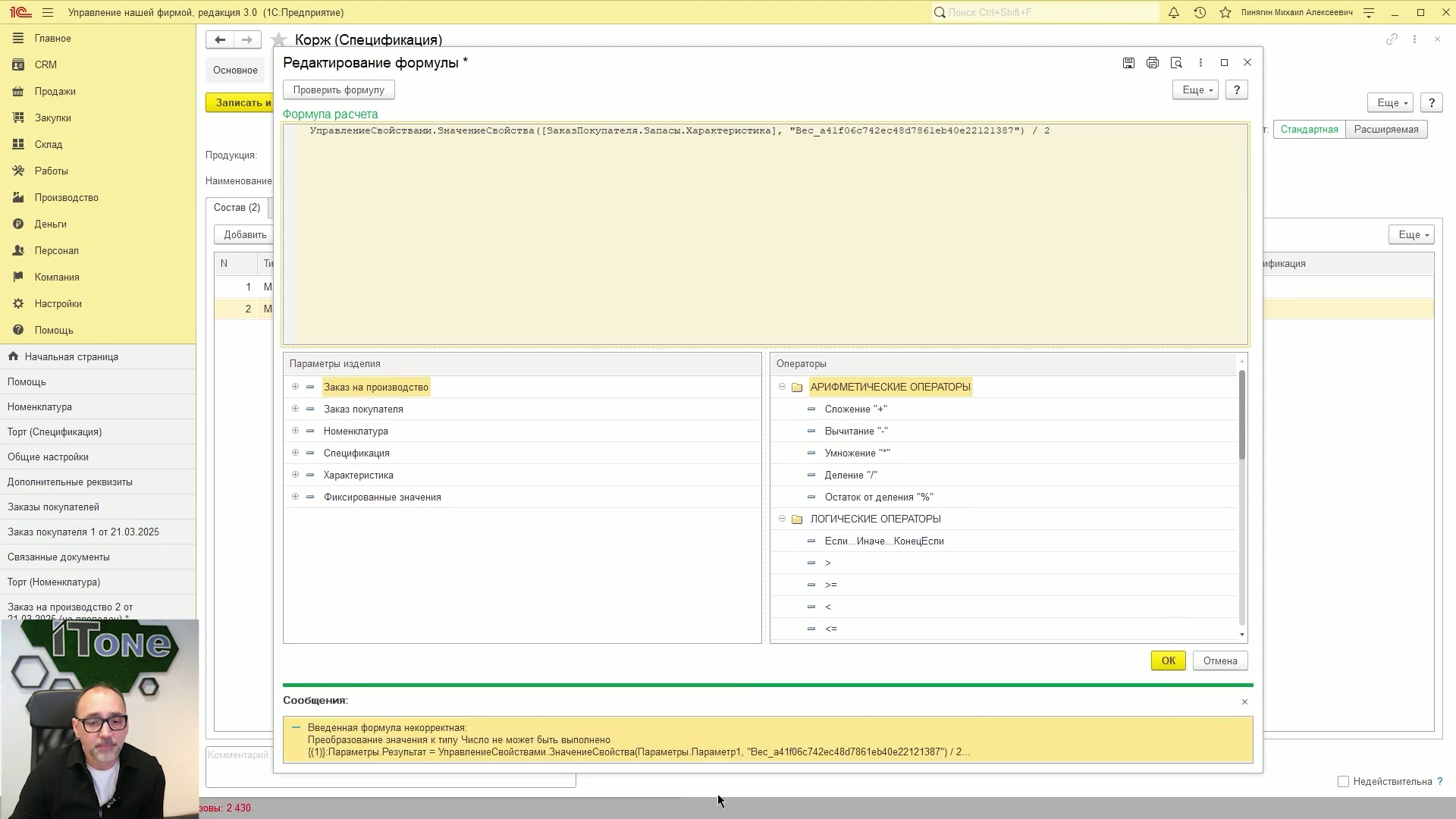Click the print icon in formula dialog header

(x=1153, y=63)
